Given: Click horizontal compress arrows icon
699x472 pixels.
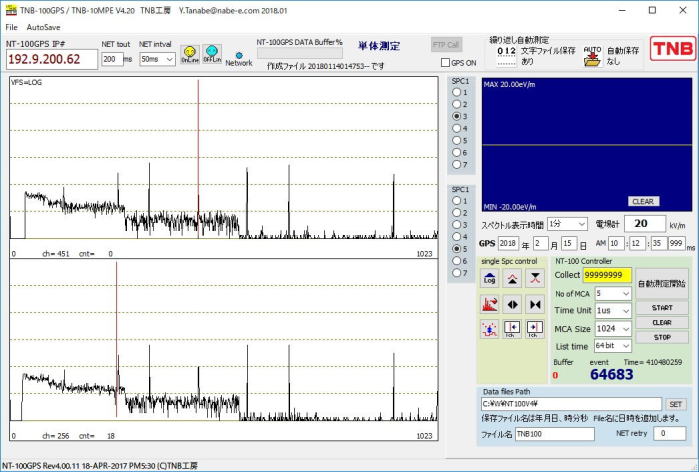Looking at the screenshot, I should point(535,304).
